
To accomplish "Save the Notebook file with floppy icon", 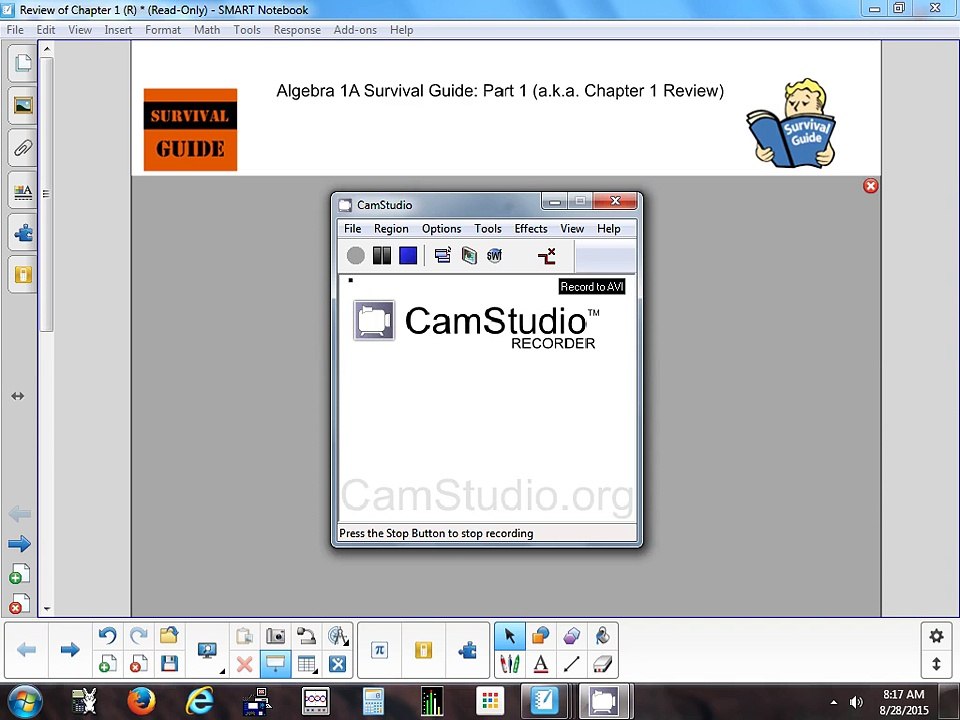I will [169, 664].
